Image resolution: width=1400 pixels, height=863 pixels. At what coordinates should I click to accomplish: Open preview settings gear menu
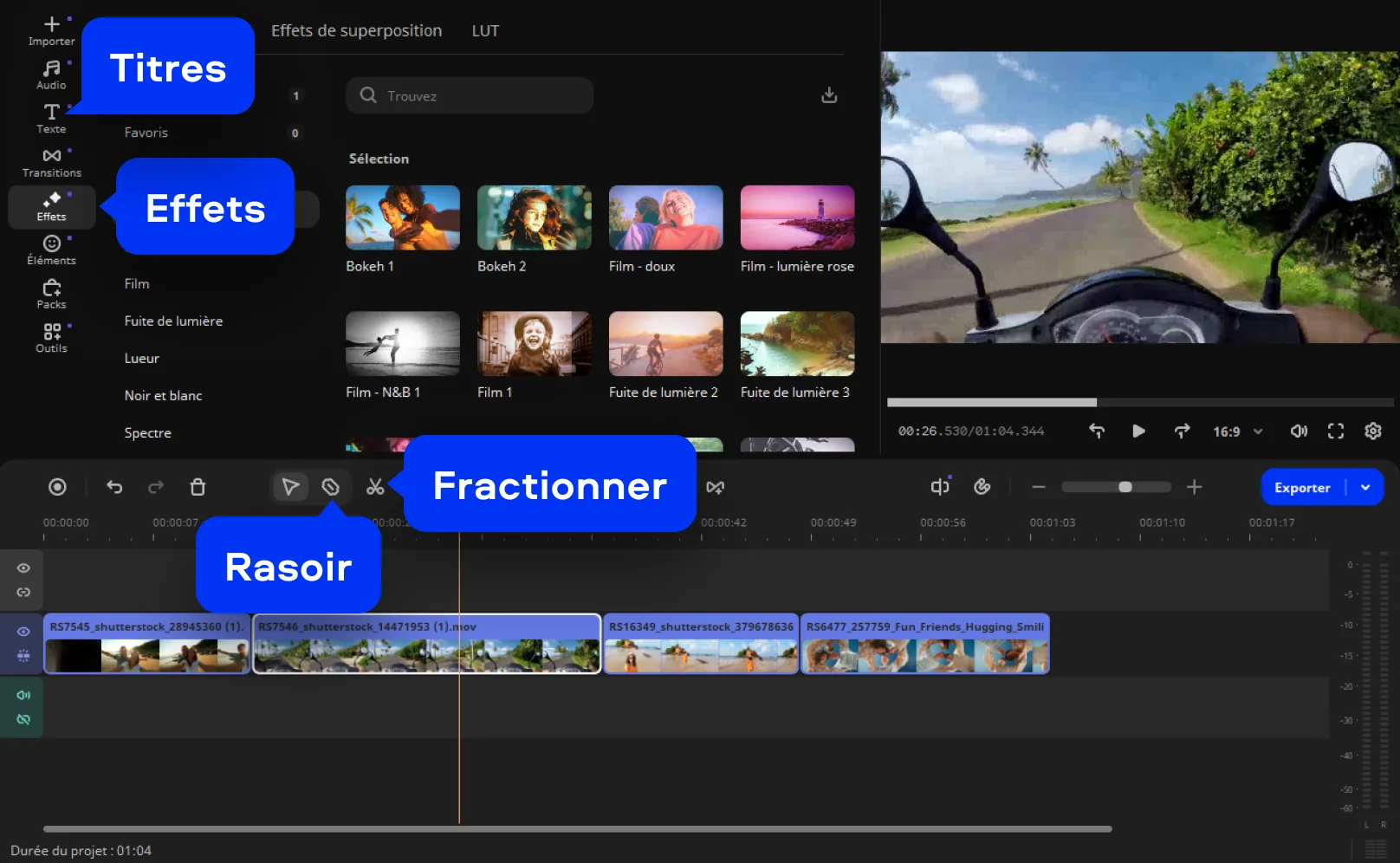[1373, 431]
